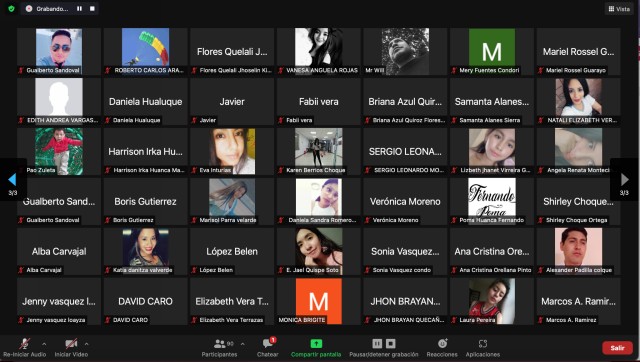Select Daniela Hualuque tile
Image resolution: width=640 pixels, height=362 pixels.
pyautogui.click(x=145, y=102)
